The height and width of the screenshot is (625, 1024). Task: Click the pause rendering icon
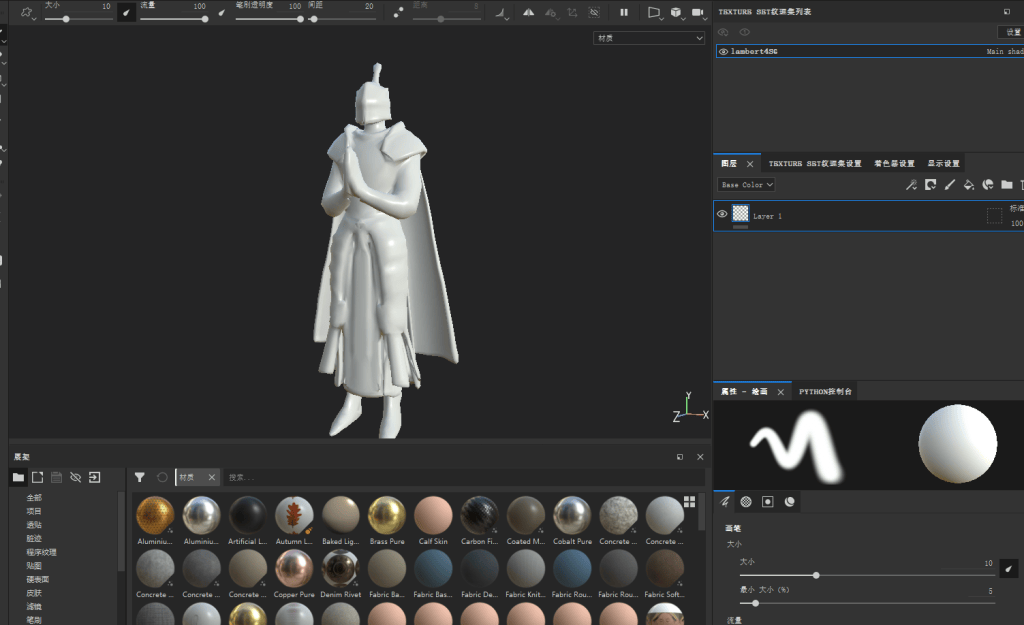coord(624,12)
